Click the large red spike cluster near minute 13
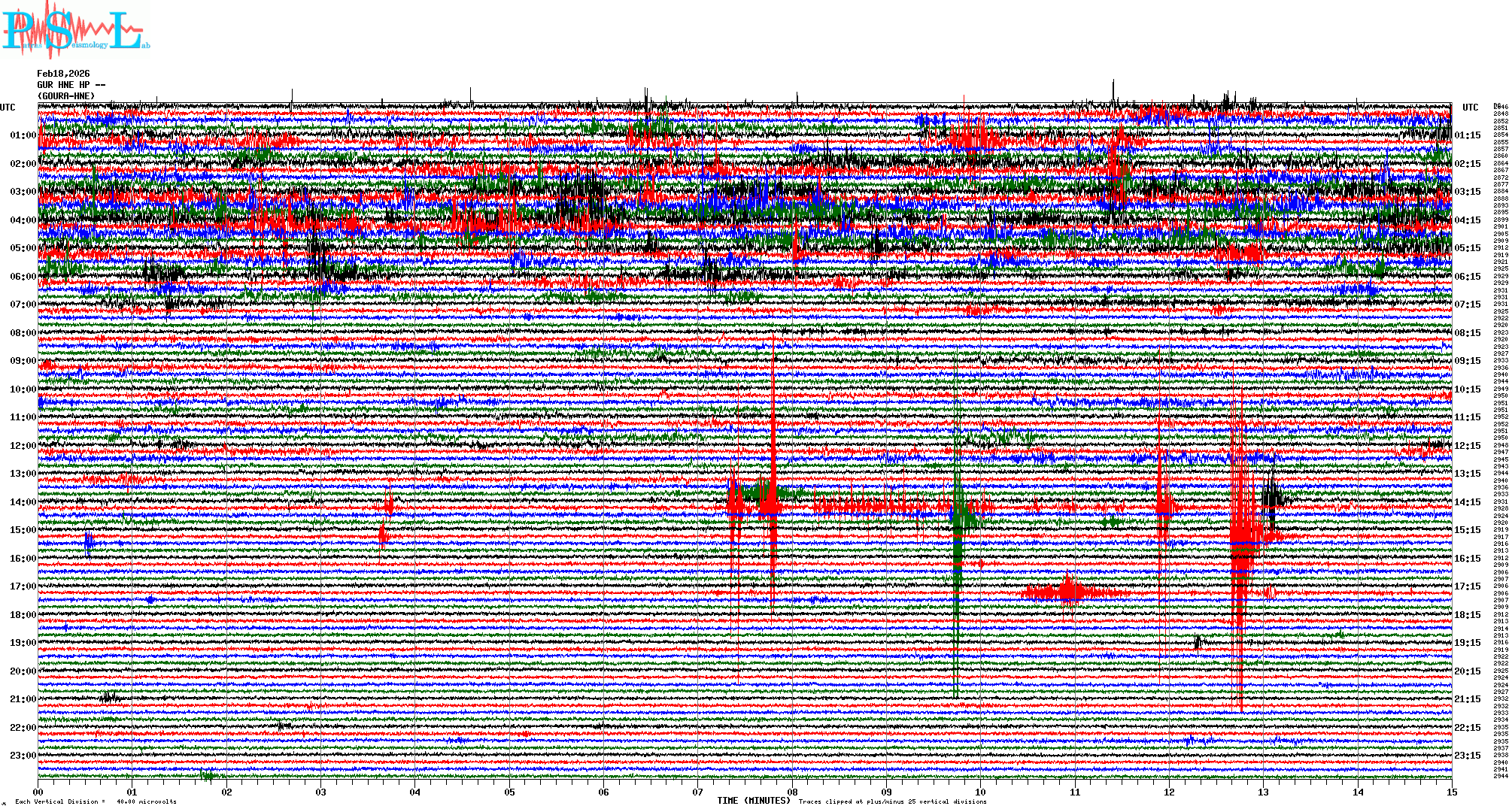Image resolution: width=1512 pixels, height=812 pixels. (x=1240, y=534)
